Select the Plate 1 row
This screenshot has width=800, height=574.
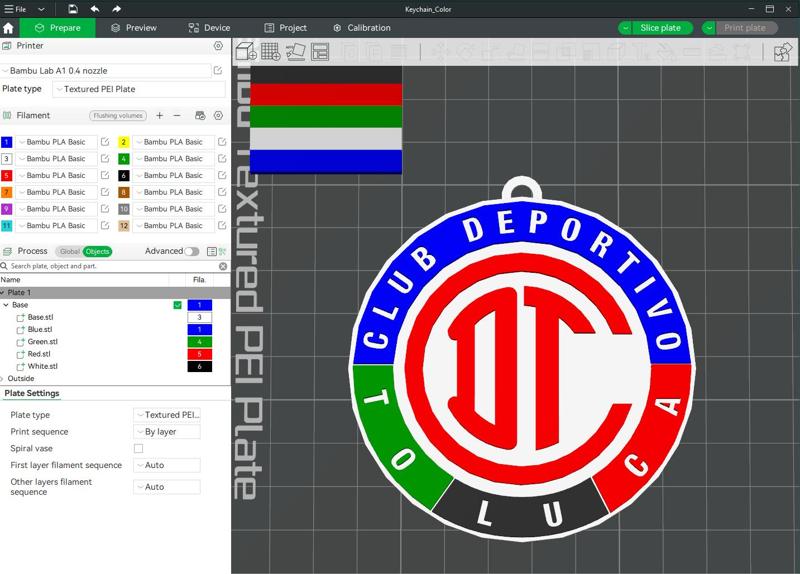(x=115, y=293)
